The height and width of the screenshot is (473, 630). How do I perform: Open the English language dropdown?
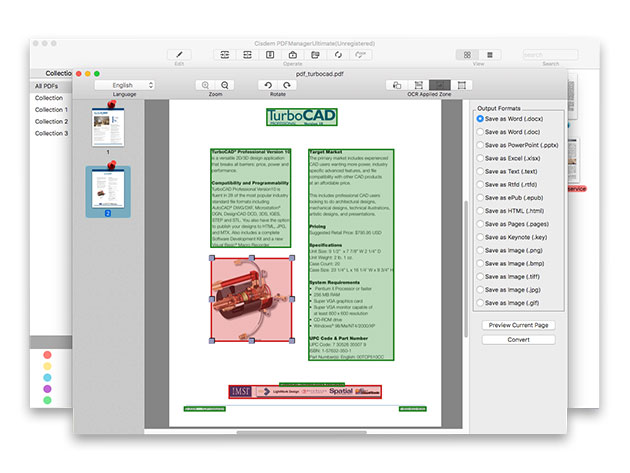click(x=125, y=85)
